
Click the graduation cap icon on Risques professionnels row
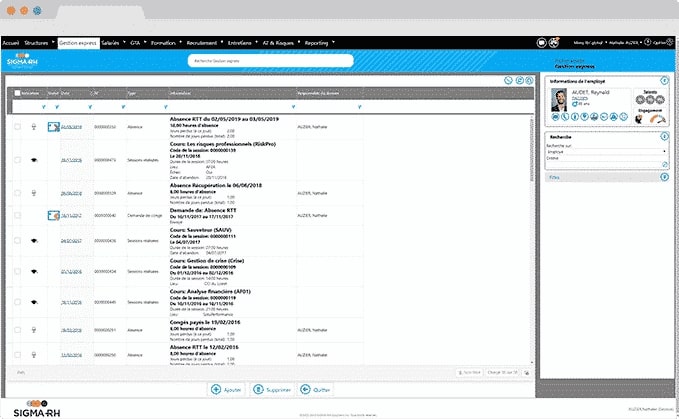point(35,159)
